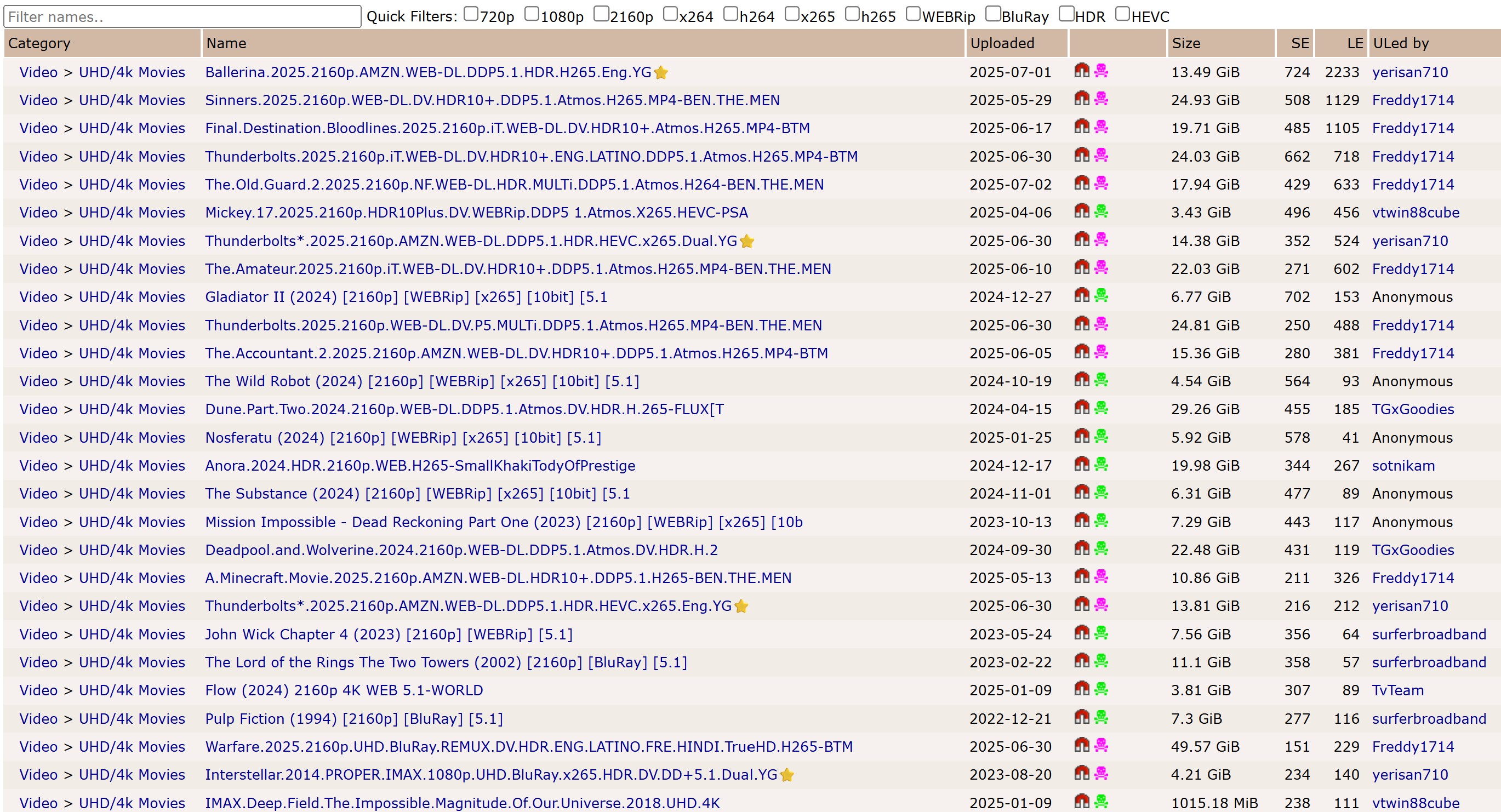This screenshot has height=812, width=1501.
Task: Open uploader sotnikam profile link
Action: point(1403,465)
